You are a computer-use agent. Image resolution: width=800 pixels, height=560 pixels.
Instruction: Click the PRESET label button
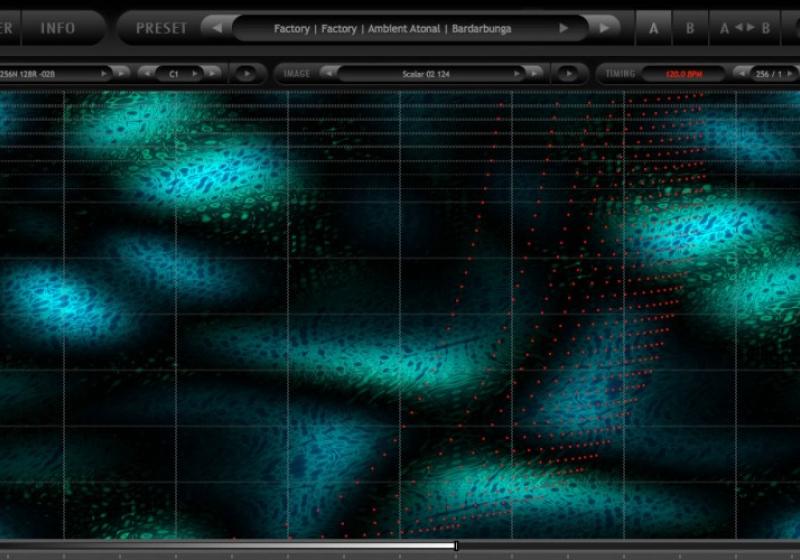point(161,28)
